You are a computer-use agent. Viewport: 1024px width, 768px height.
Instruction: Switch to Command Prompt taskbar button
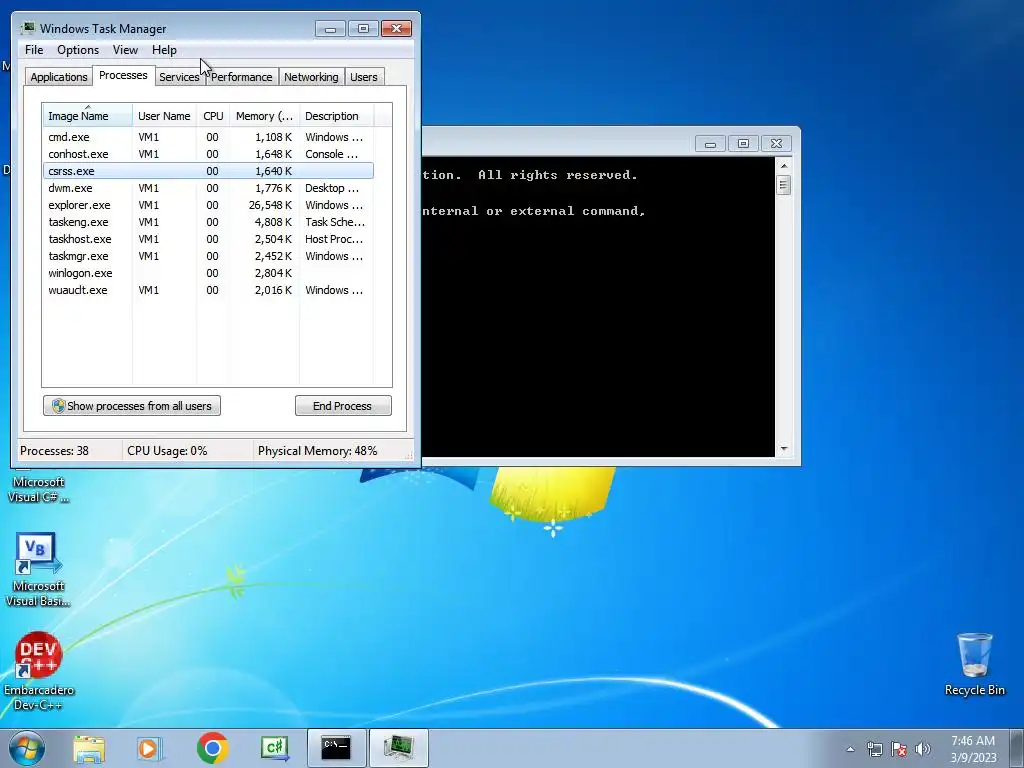point(336,748)
